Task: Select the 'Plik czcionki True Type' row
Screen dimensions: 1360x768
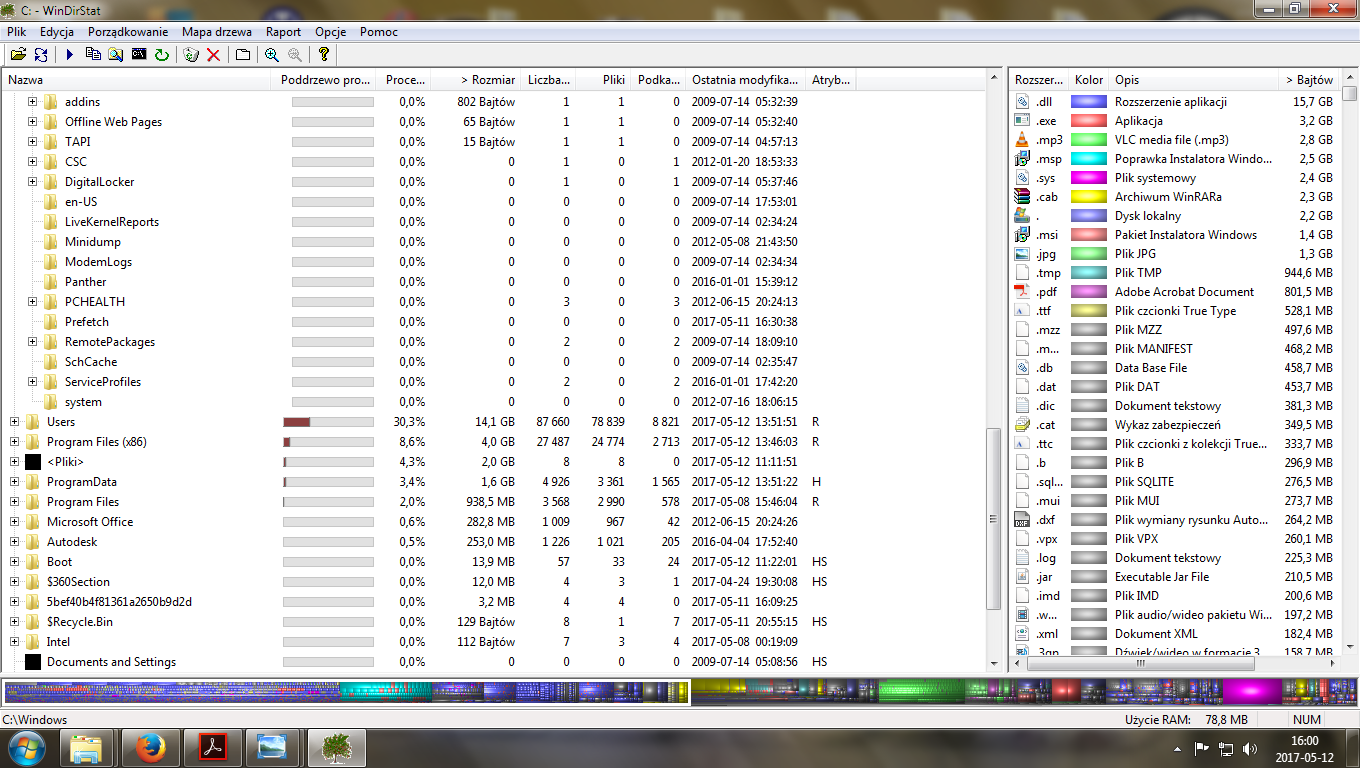Action: point(1176,311)
